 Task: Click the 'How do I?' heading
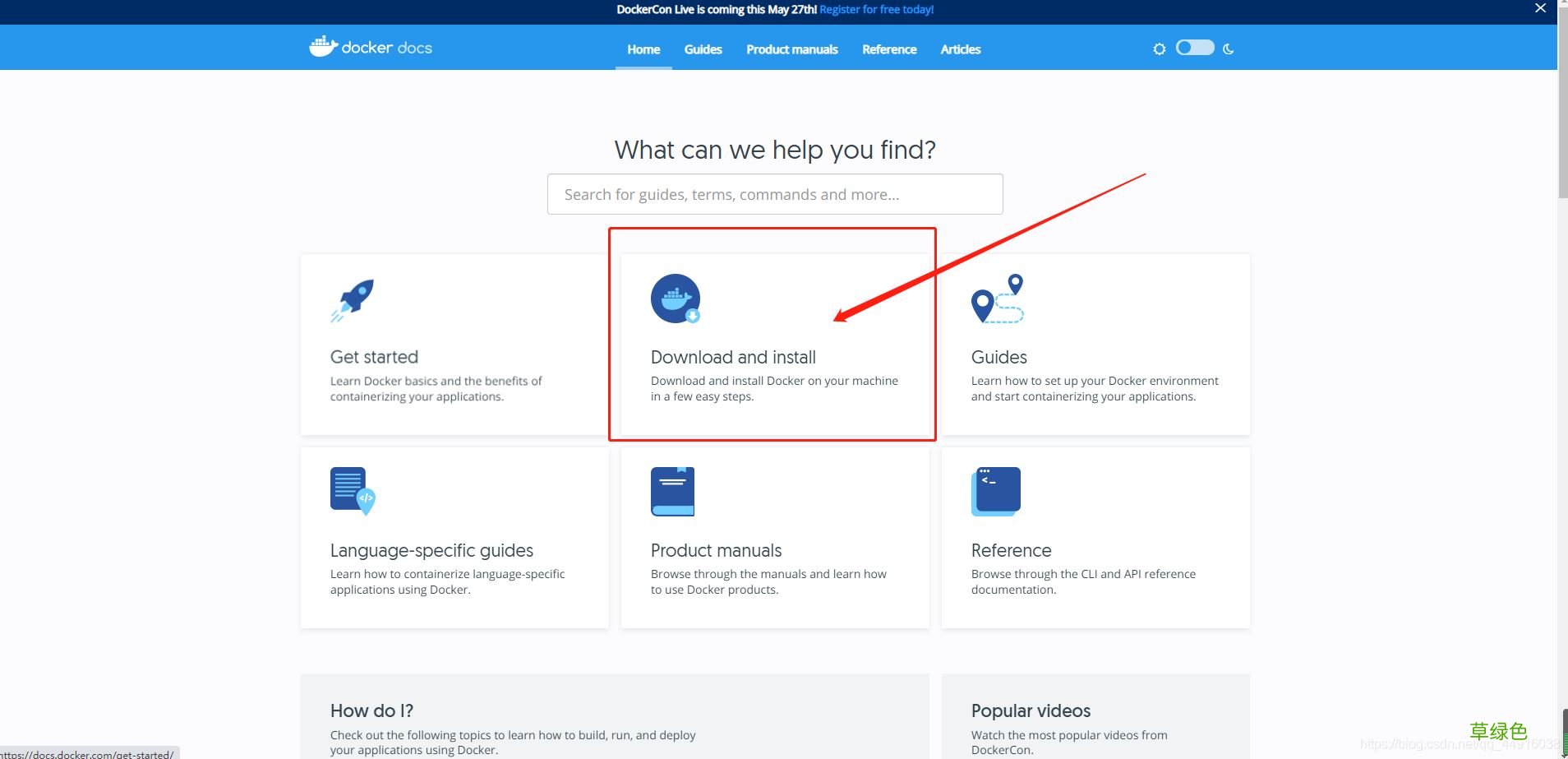pyautogui.click(x=371, y=710)
